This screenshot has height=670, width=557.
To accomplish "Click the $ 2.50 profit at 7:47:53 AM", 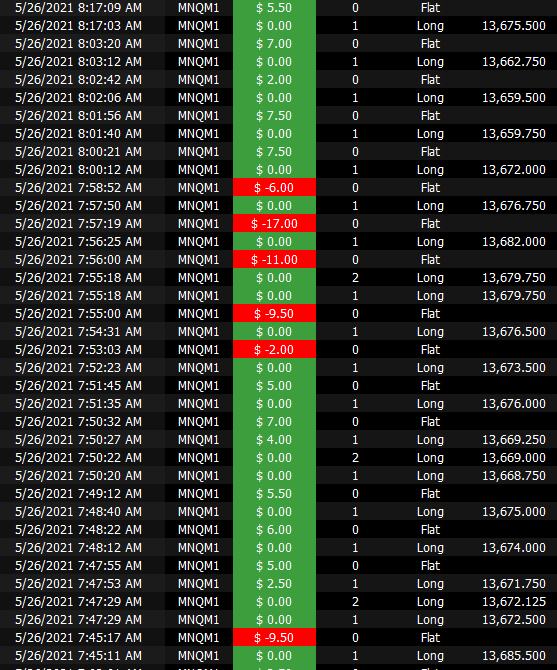I will point(274,584).
